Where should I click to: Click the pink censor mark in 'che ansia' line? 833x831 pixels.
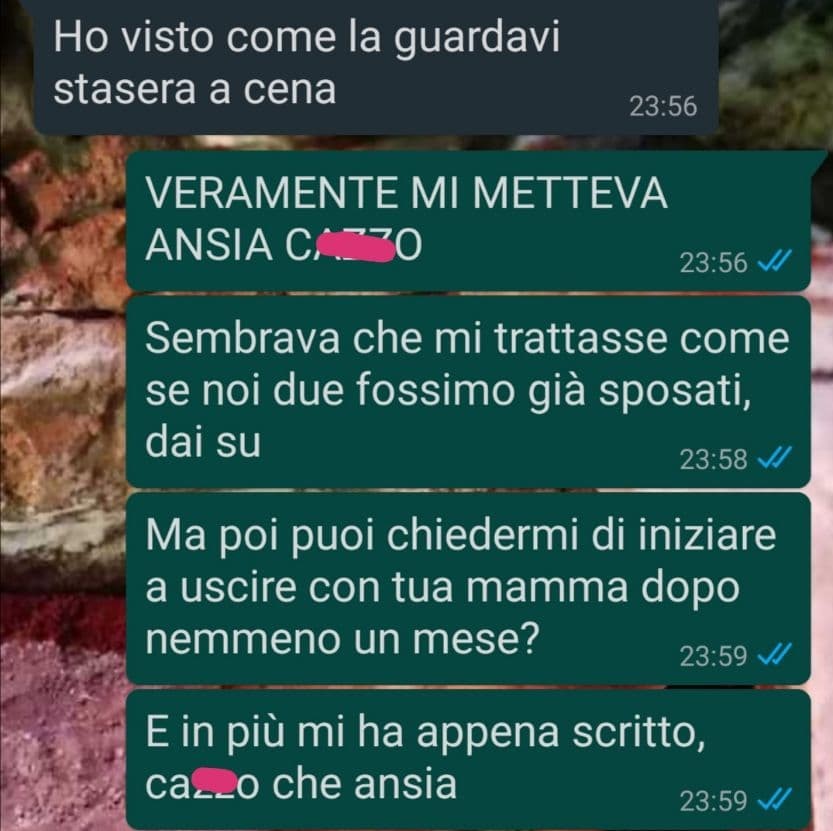[x=214, y=781]
